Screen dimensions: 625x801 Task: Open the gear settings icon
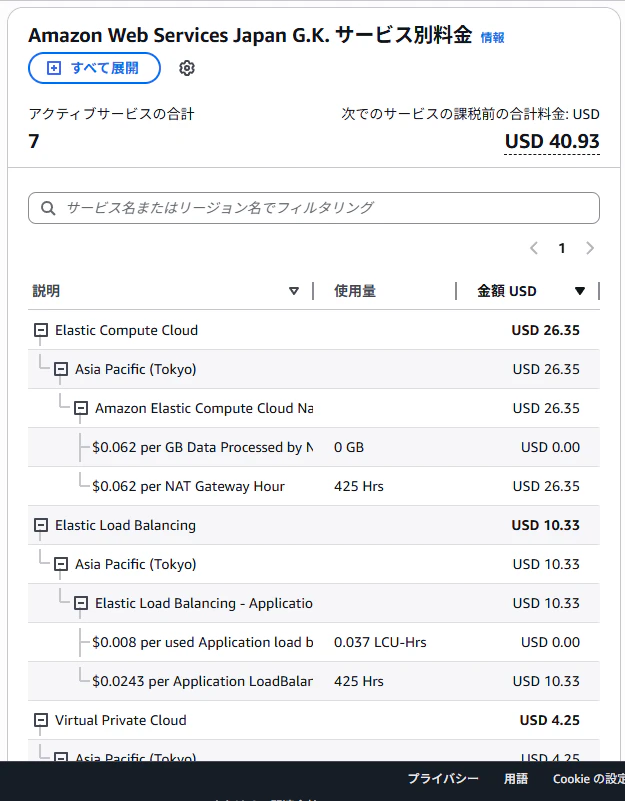[187, 68]
